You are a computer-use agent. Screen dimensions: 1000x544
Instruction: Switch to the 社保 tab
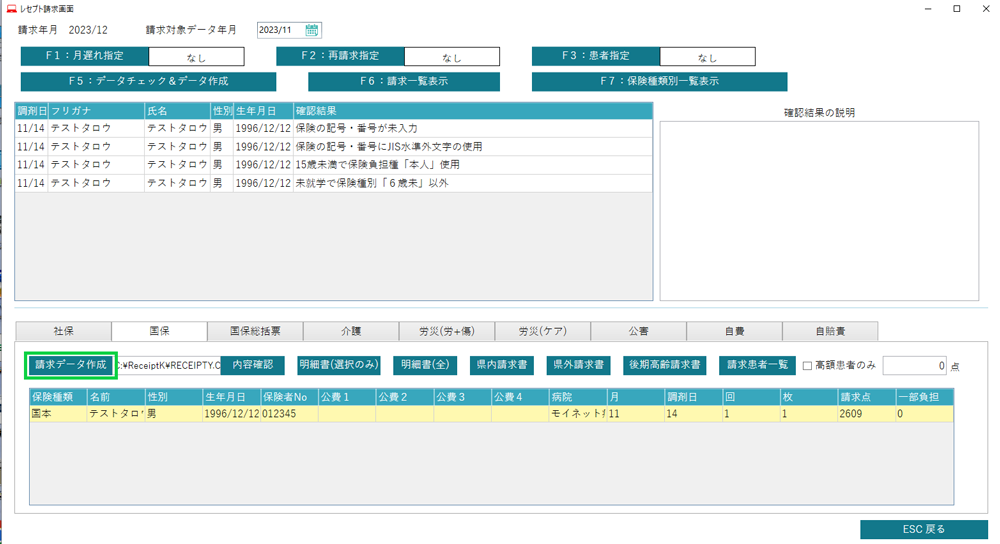pyautogui.click(x=63, y=331)
